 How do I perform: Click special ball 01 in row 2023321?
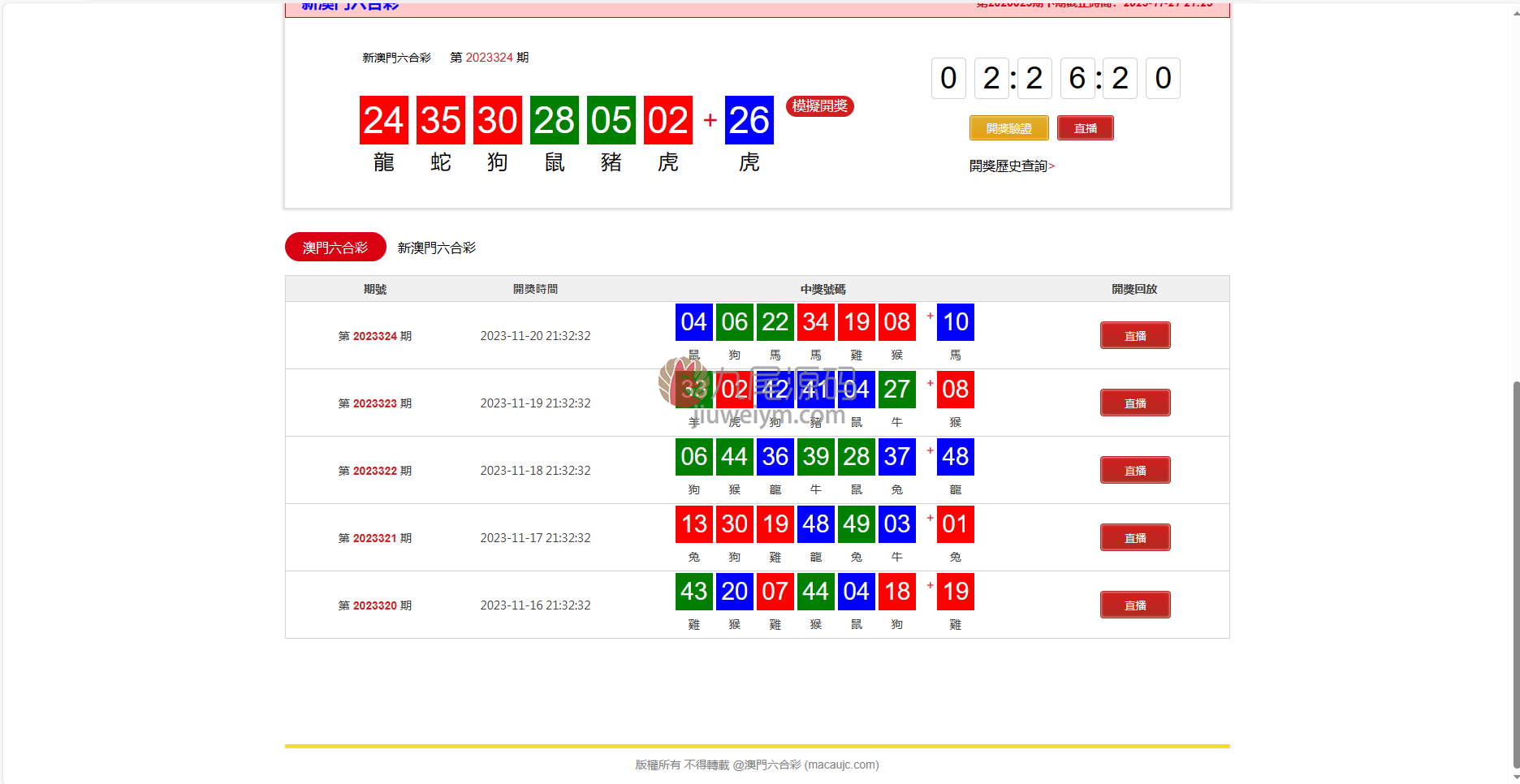tap(956, 524)
